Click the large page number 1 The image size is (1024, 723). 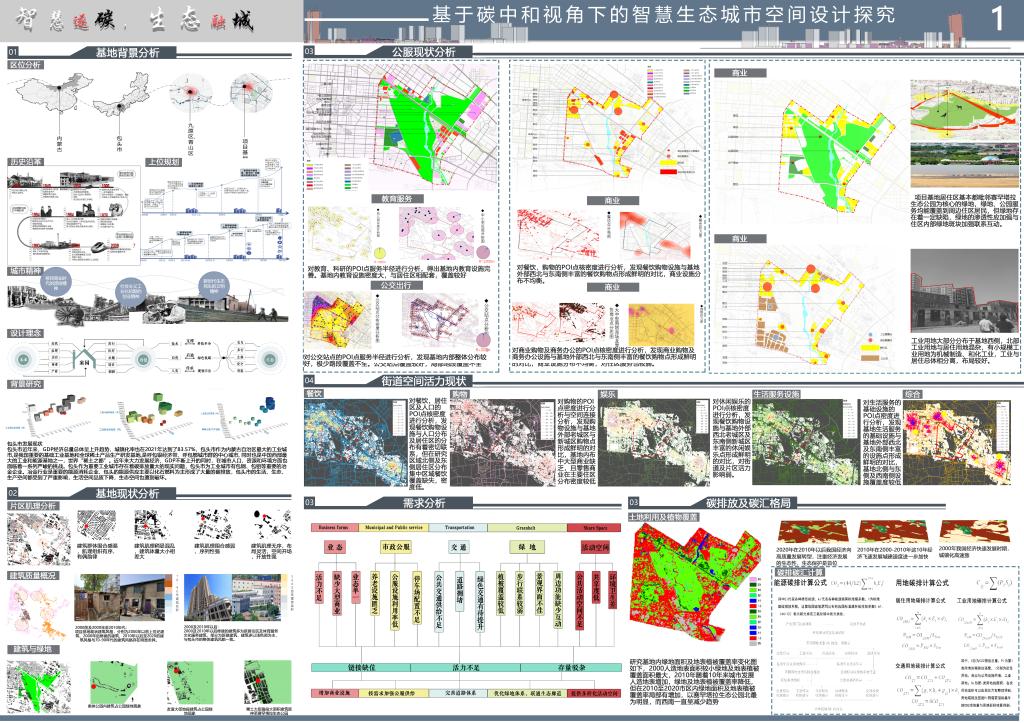pos(996,19)
